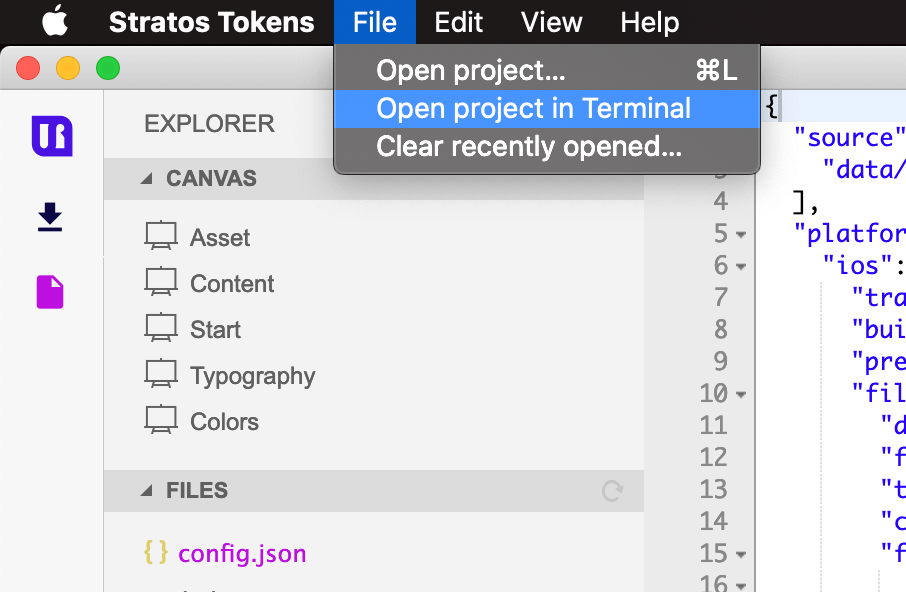This screenshot has width=906, height=592.
Task: Choose Clear recently opened...
Action: 547,147
